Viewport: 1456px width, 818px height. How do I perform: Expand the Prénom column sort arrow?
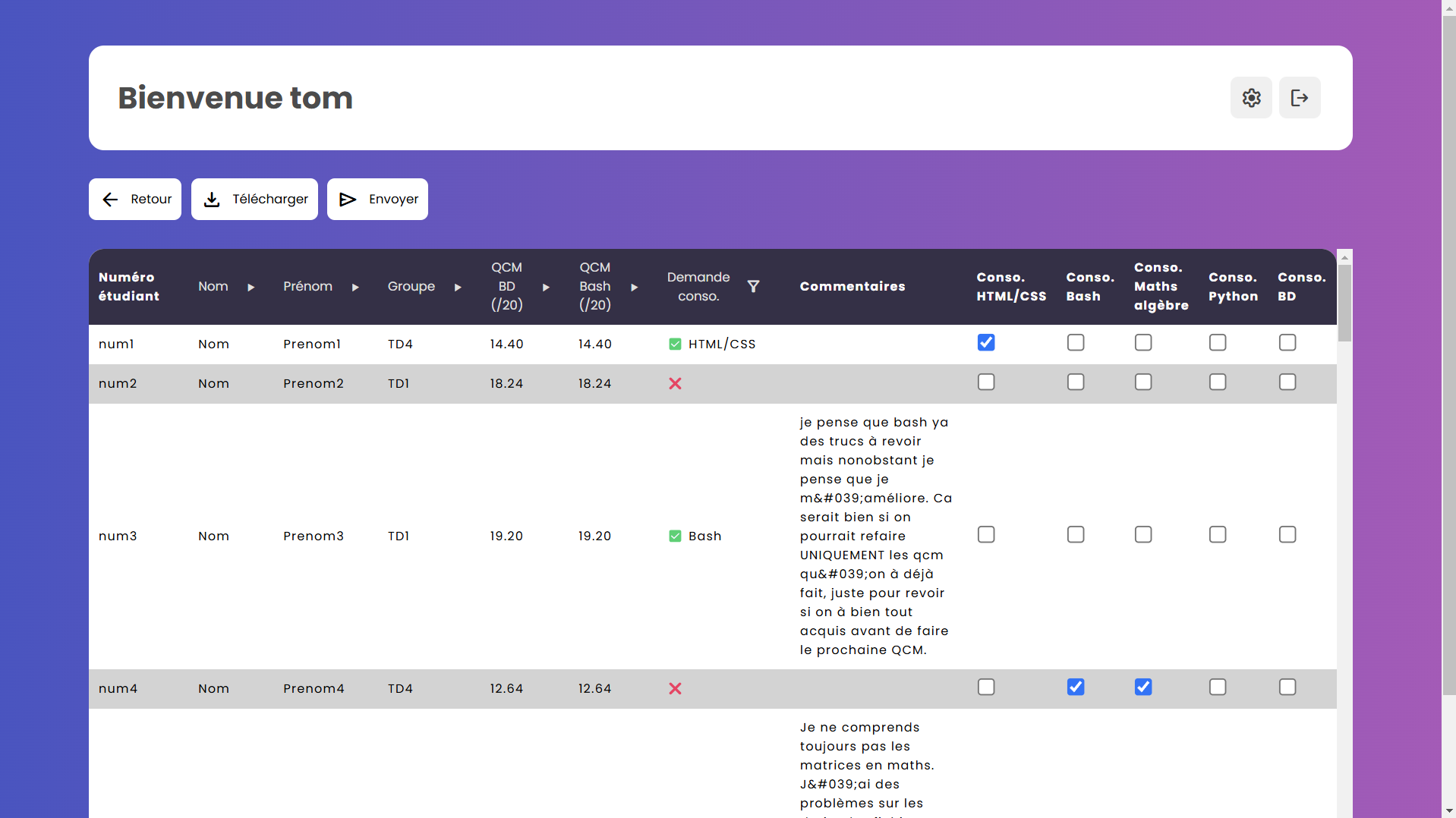(355, 287)
